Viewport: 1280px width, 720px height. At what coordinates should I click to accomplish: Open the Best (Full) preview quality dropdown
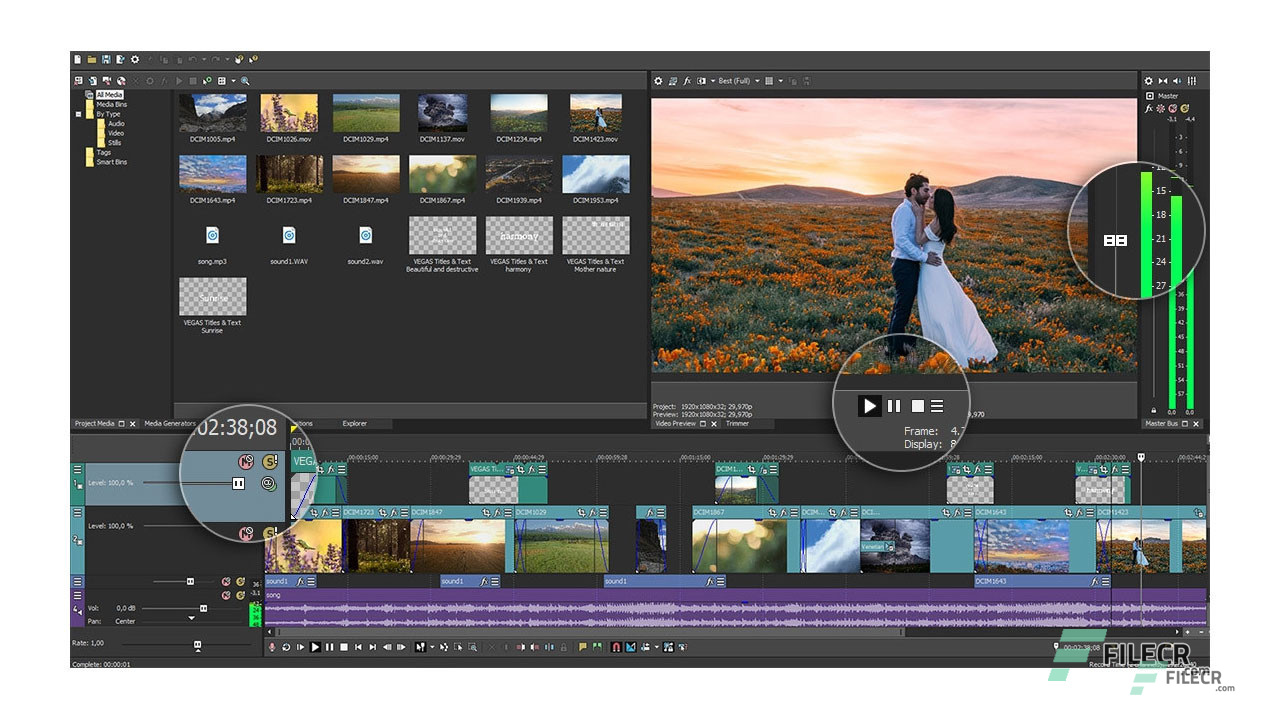(757, 81)
